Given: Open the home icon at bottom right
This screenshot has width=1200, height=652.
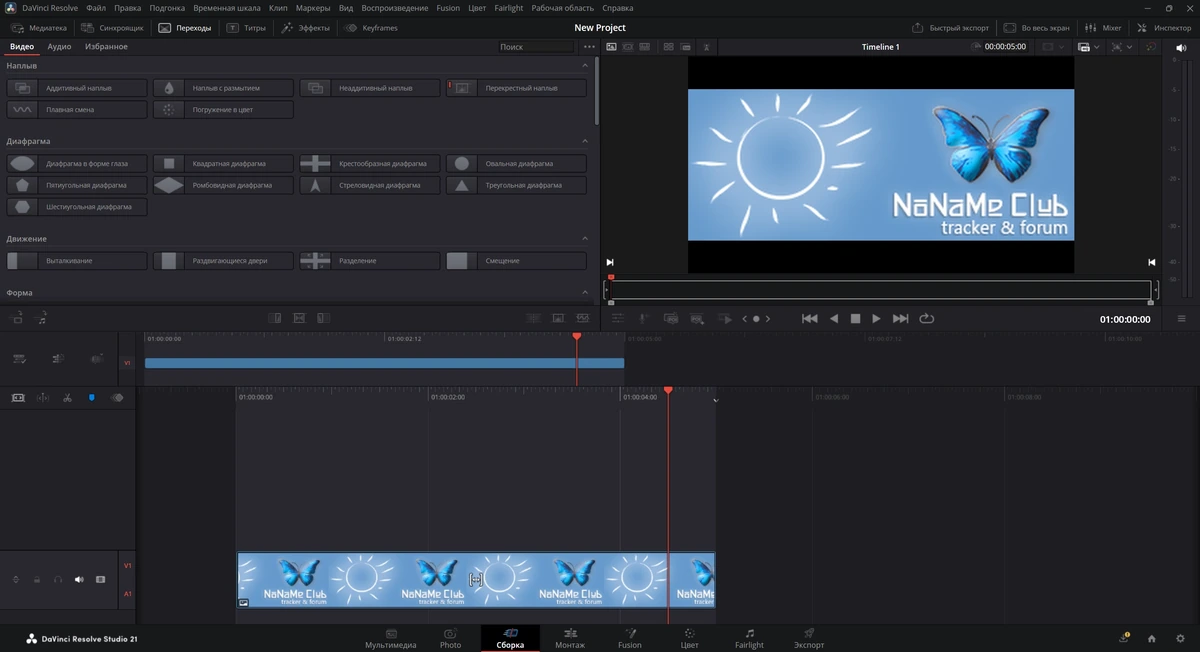Looking at the screenshot, I should point(1151,638).
